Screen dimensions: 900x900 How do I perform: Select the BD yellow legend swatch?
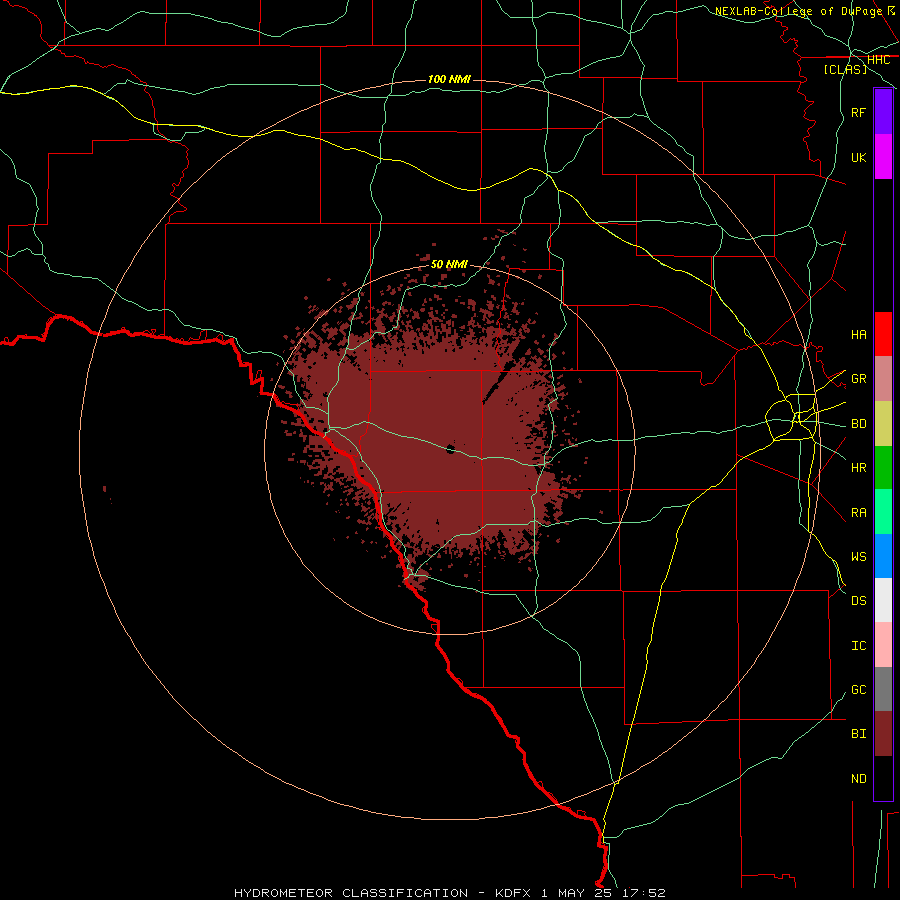(883, 424)
